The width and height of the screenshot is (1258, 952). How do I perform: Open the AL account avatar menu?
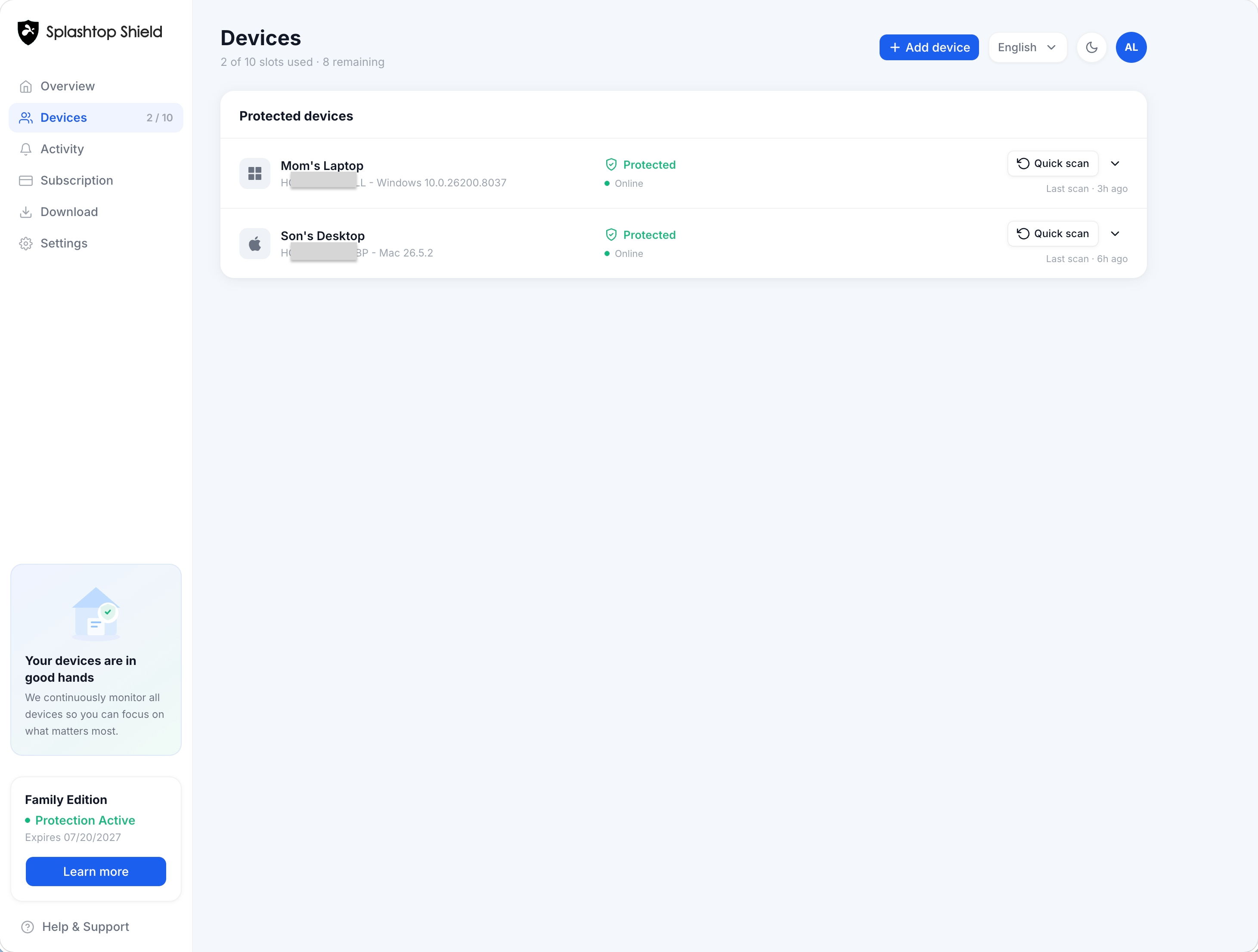pos(1131,47)
